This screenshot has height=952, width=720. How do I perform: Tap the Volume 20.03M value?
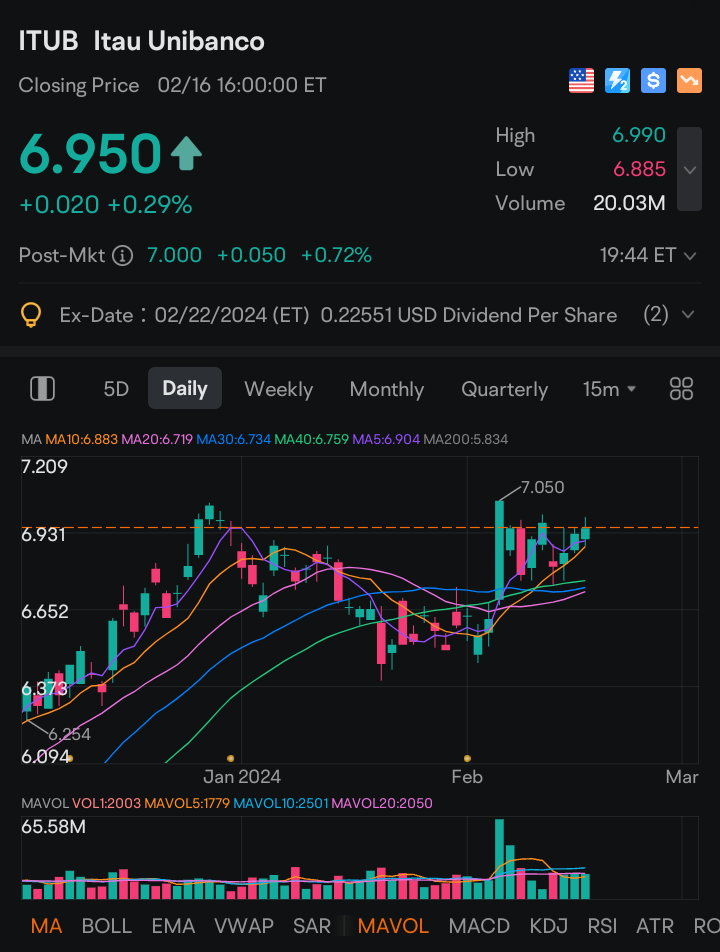[x=629, y=203]
